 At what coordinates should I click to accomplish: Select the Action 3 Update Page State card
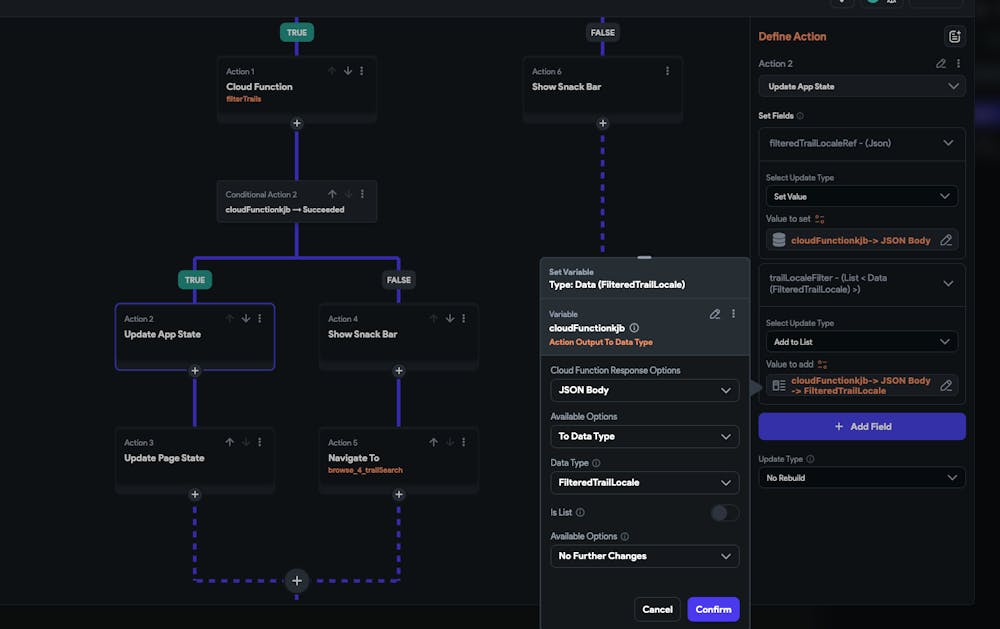pos(195,459)
